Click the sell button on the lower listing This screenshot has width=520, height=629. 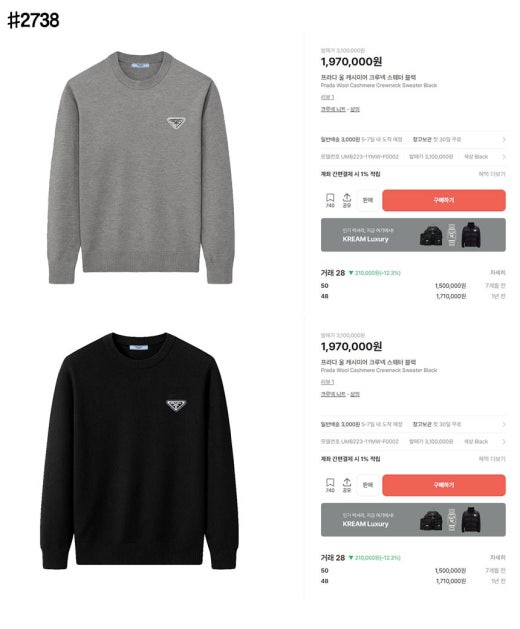click(368, 485)
